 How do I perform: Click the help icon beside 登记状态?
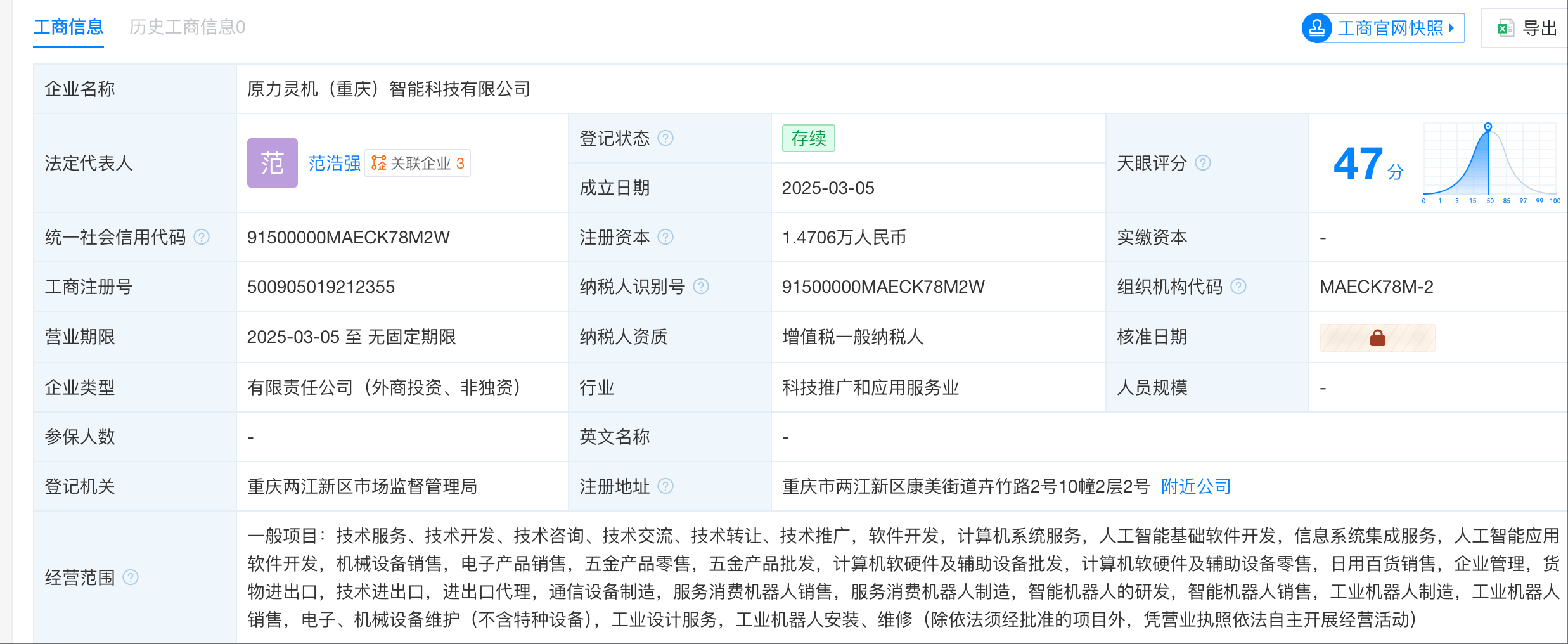[665, 138]
